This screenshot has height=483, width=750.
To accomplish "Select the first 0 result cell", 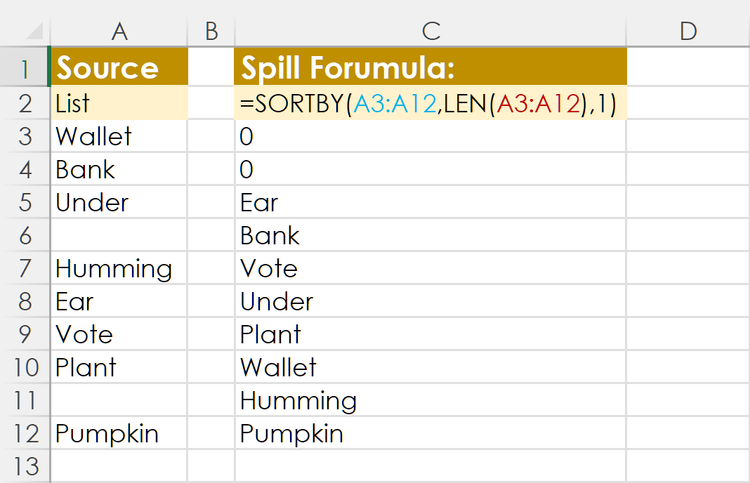I will pos(430,136).
